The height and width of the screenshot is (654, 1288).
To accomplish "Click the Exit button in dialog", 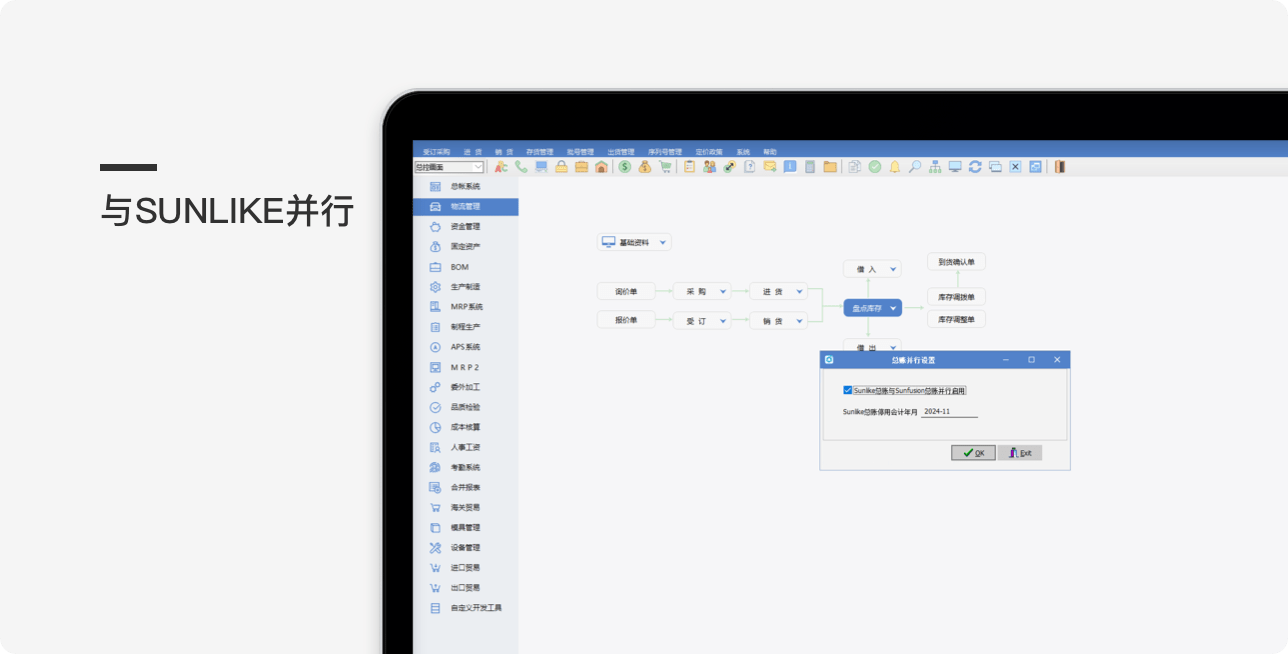I will click(1020, 453).
